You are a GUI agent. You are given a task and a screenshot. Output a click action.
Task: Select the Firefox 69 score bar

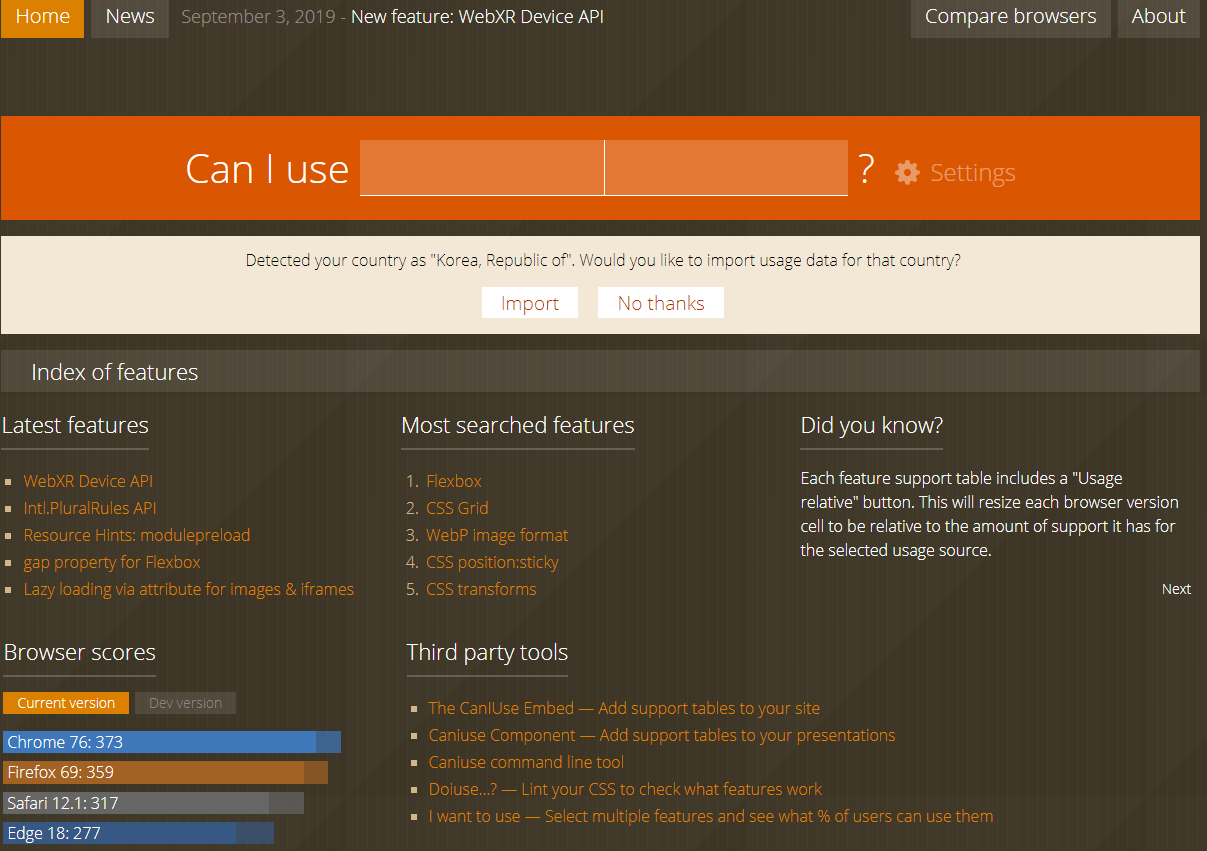click(165, 772)
